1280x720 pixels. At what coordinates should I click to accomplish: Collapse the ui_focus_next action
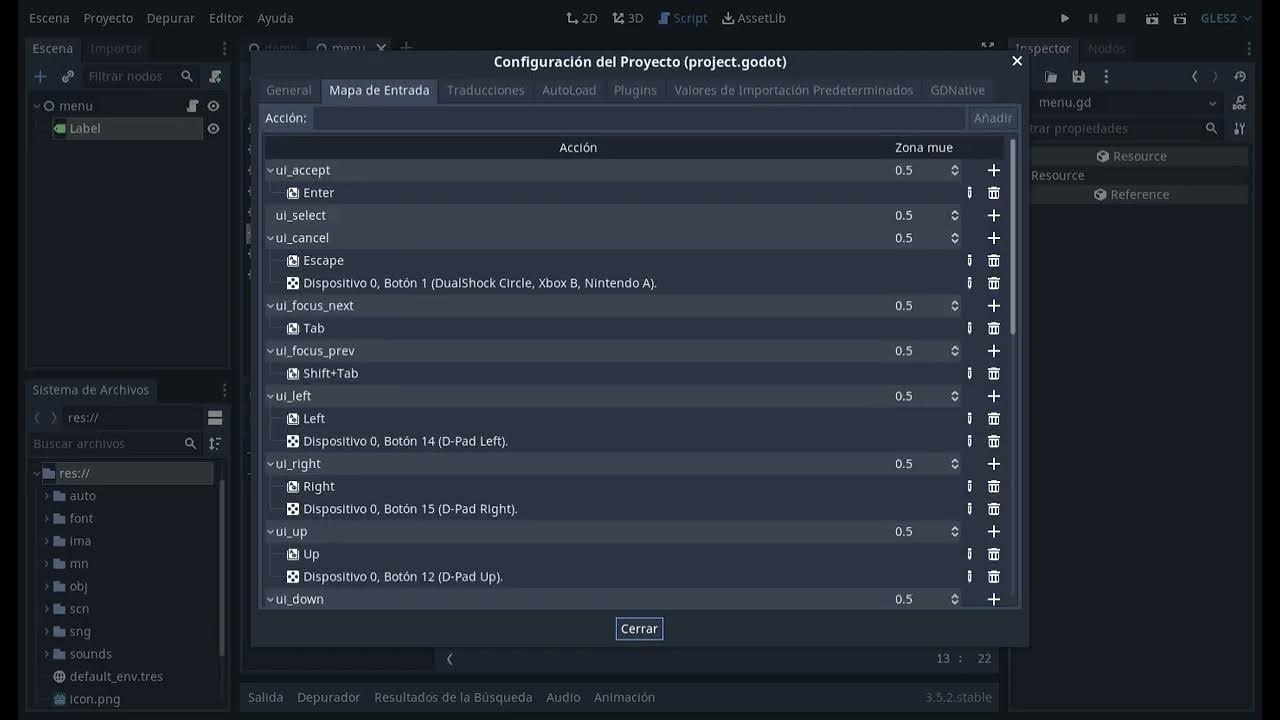click(x=270, y=306)
